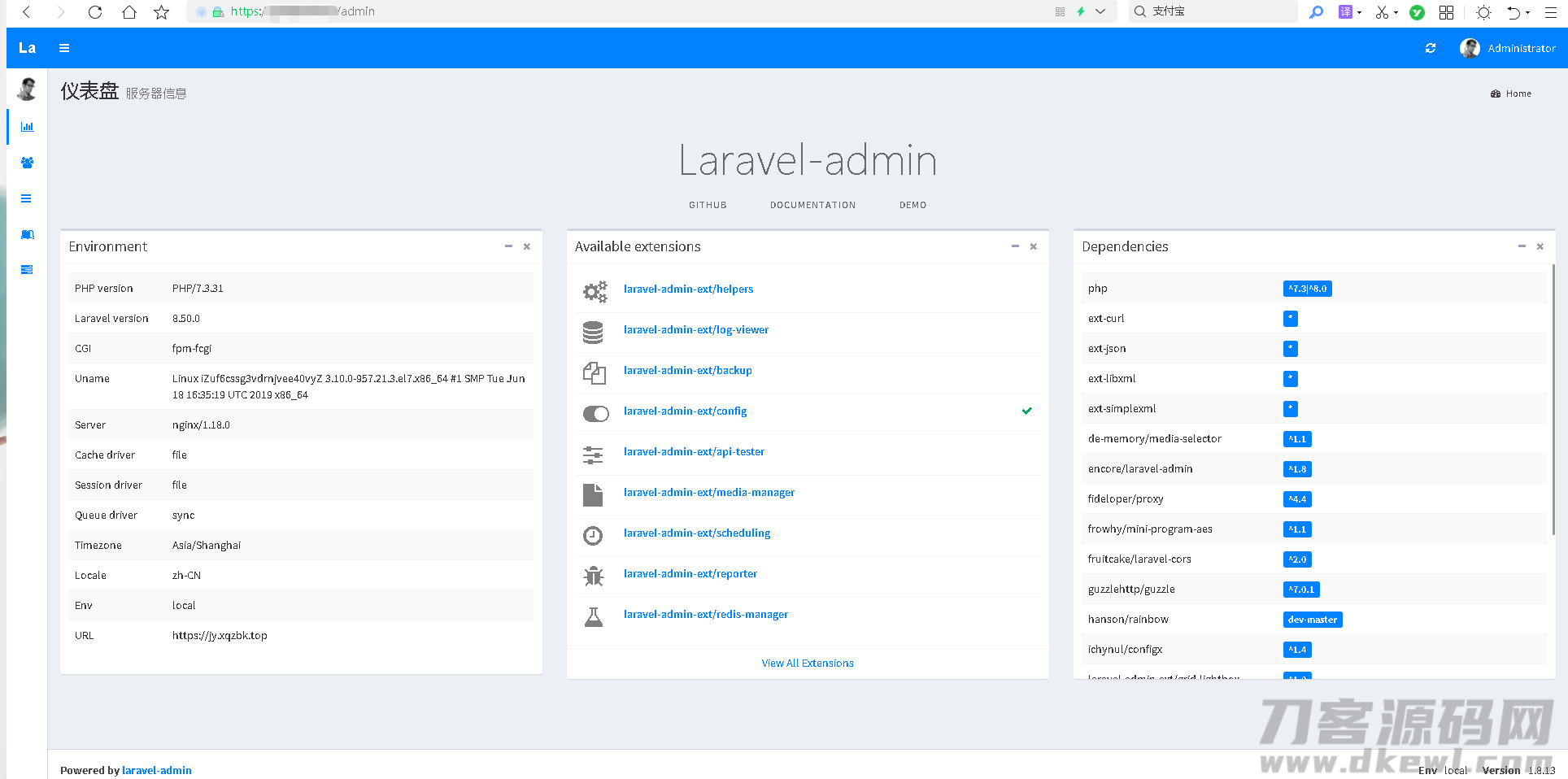The height and width of the screenshot is (779, 1568).
Task: Open the browser main menu icon
Action: 1551,12
